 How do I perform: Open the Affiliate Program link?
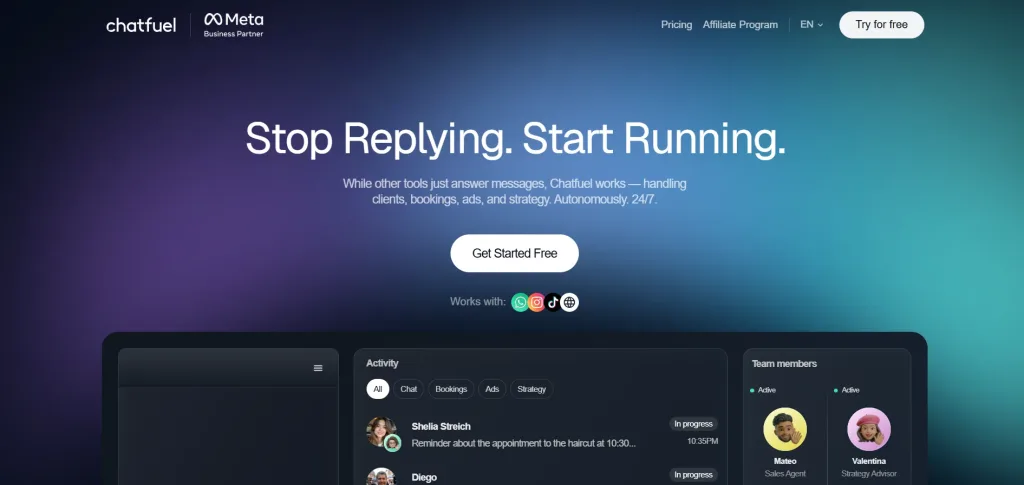coord(740,25)
